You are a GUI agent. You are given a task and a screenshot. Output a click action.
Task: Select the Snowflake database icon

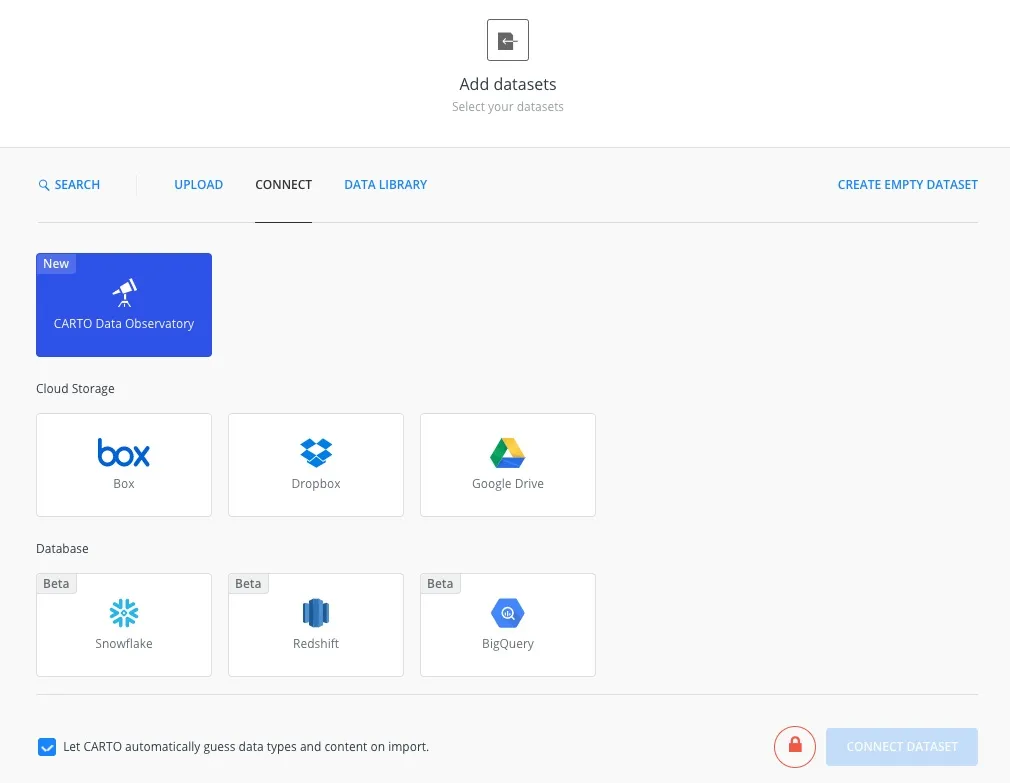(x=123, y=613)
